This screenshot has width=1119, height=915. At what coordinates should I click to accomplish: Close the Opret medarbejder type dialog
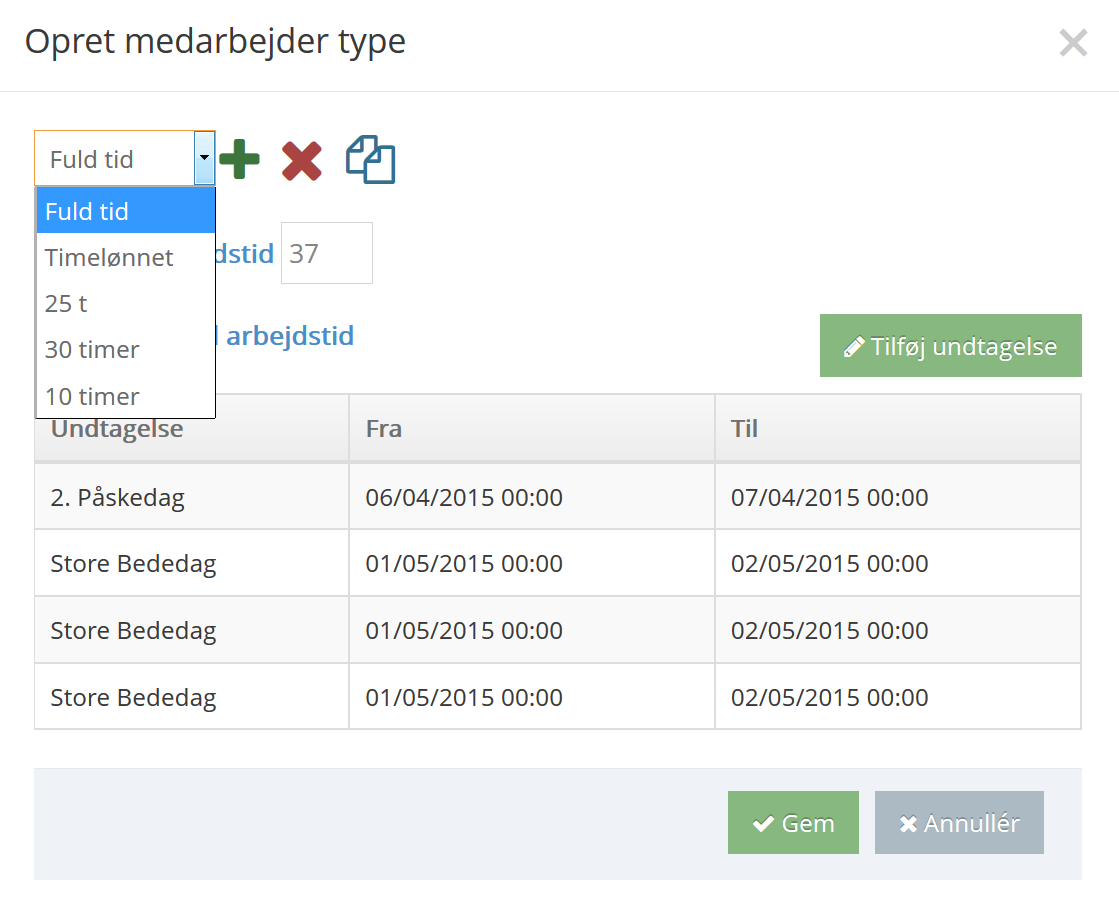1073,42
